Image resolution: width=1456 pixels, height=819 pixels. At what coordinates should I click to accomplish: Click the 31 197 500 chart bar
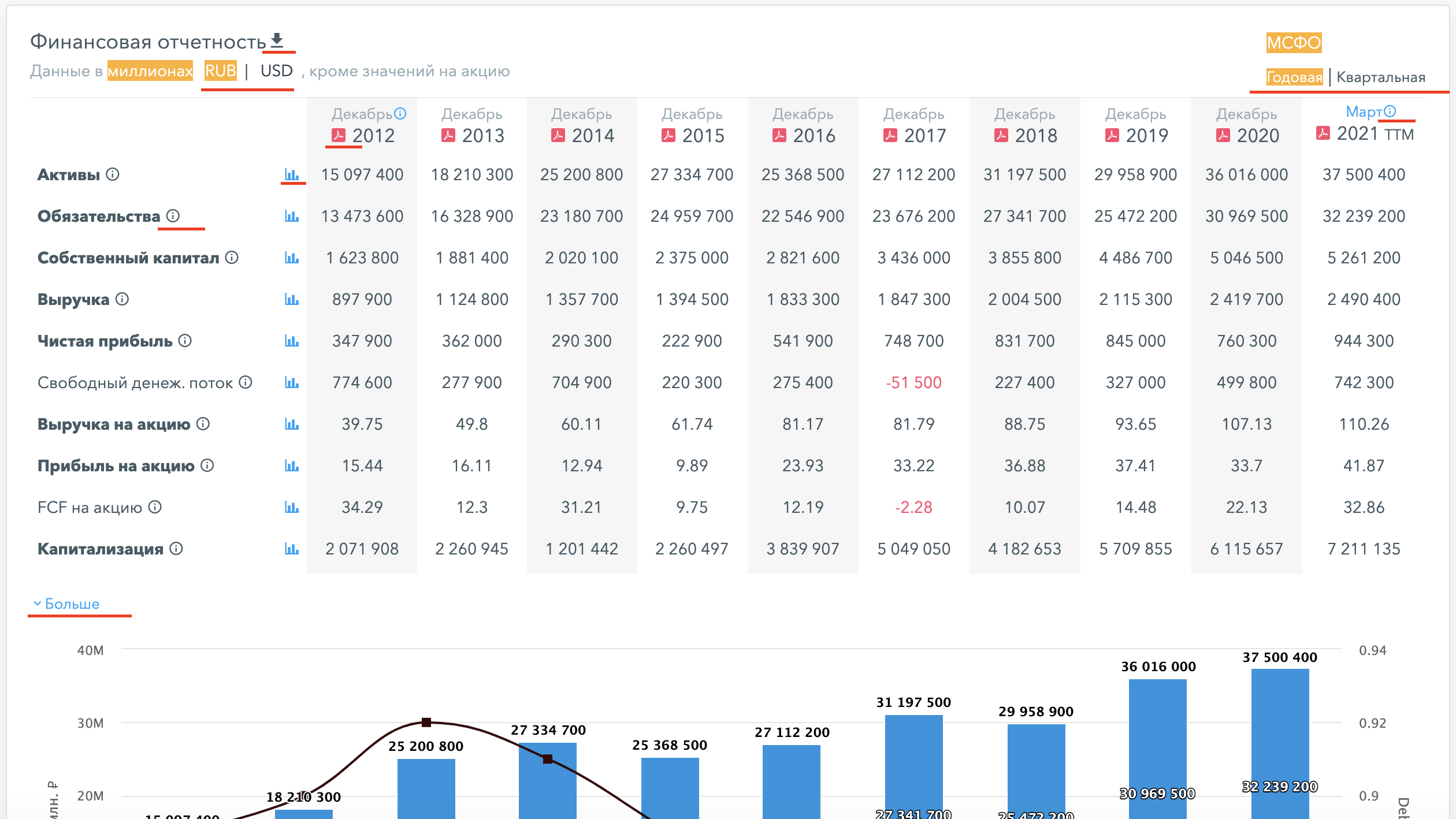pos(913,767)
